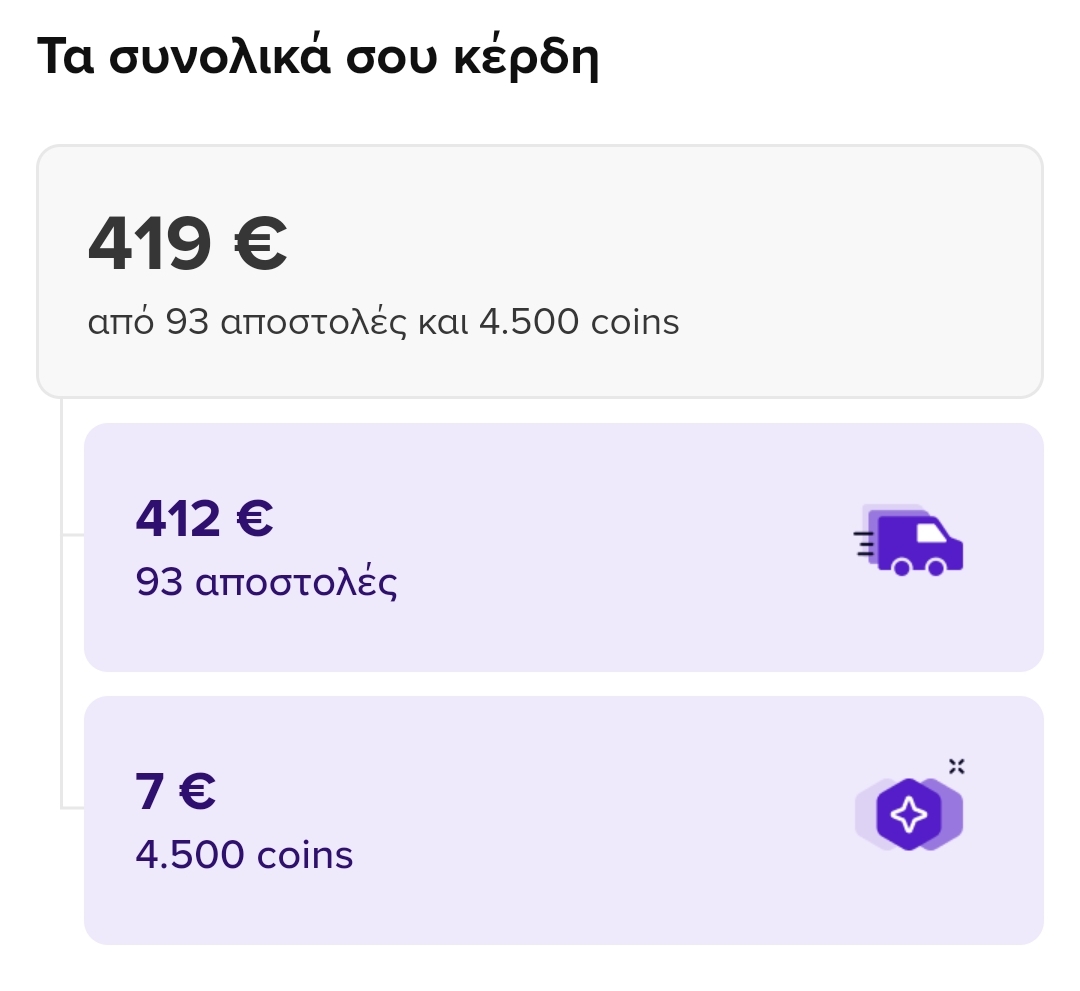This screenshot has height=991, width=1080.
Task: Open the 419 € total earnings amount
Action: tap(187, 243)
